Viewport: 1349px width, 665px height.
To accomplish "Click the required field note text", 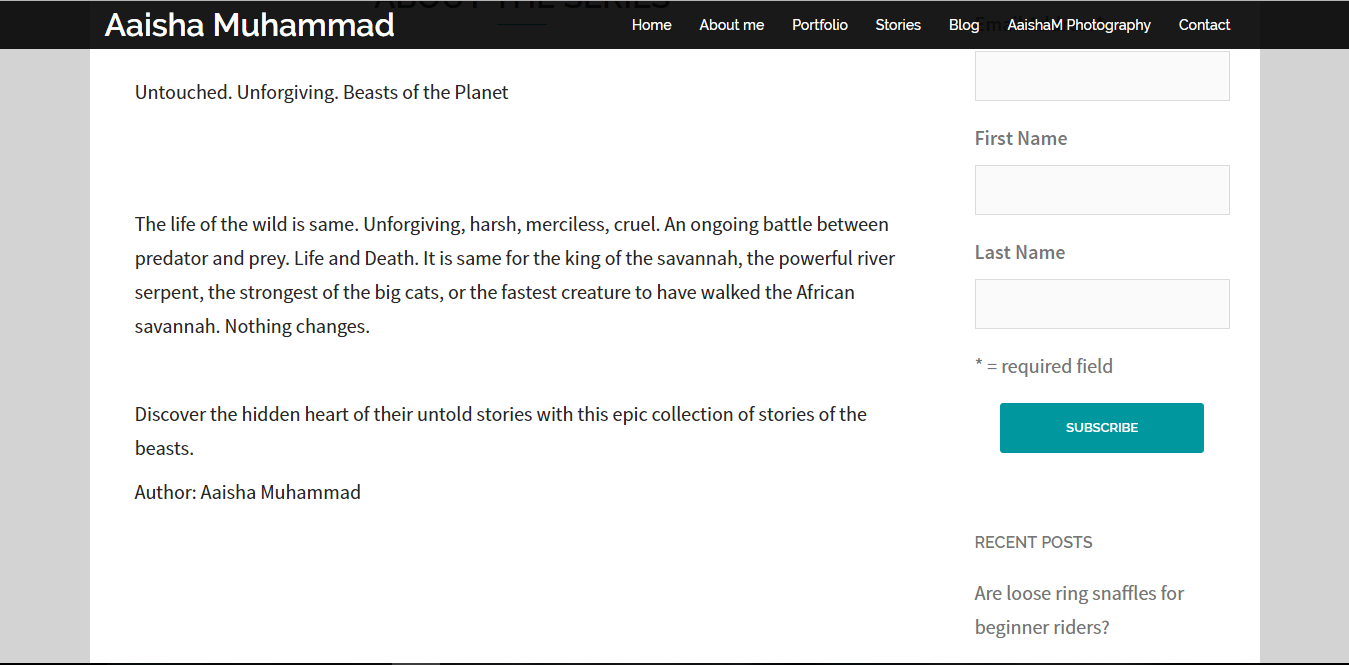I will 1043,366.
